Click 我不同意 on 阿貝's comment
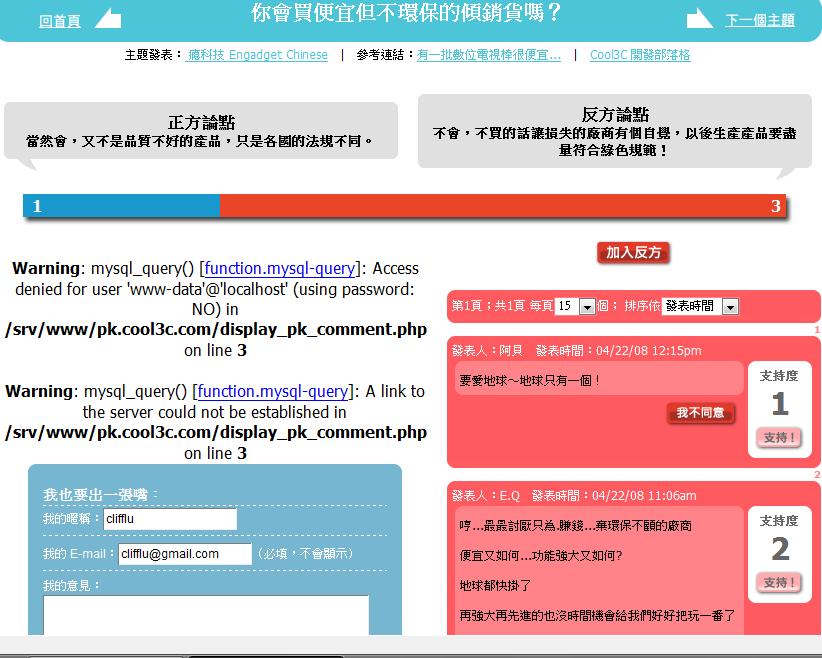 [700, 413]
